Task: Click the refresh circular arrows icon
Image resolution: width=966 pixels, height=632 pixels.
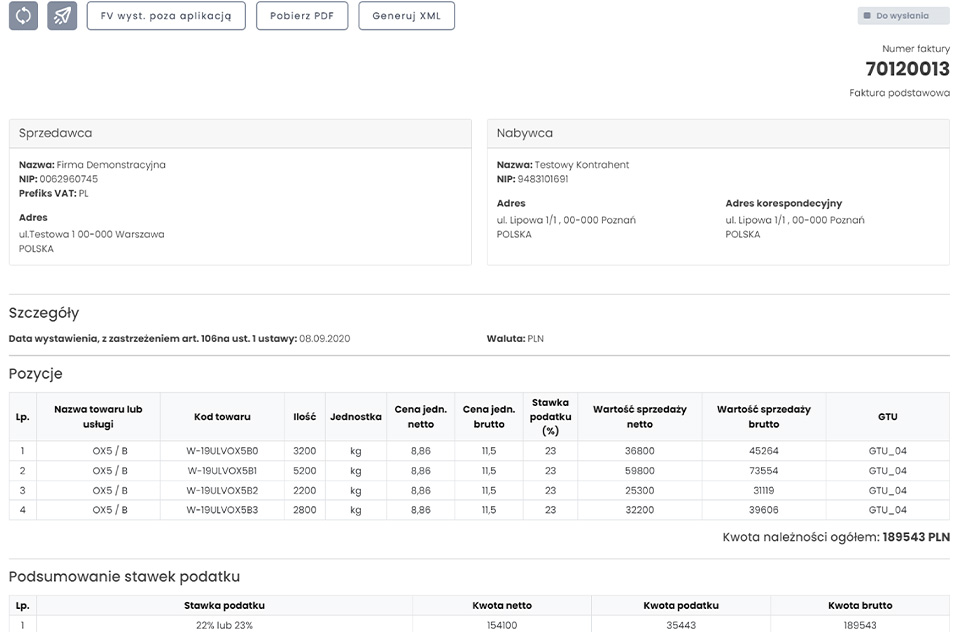Action: click(23, 16)
